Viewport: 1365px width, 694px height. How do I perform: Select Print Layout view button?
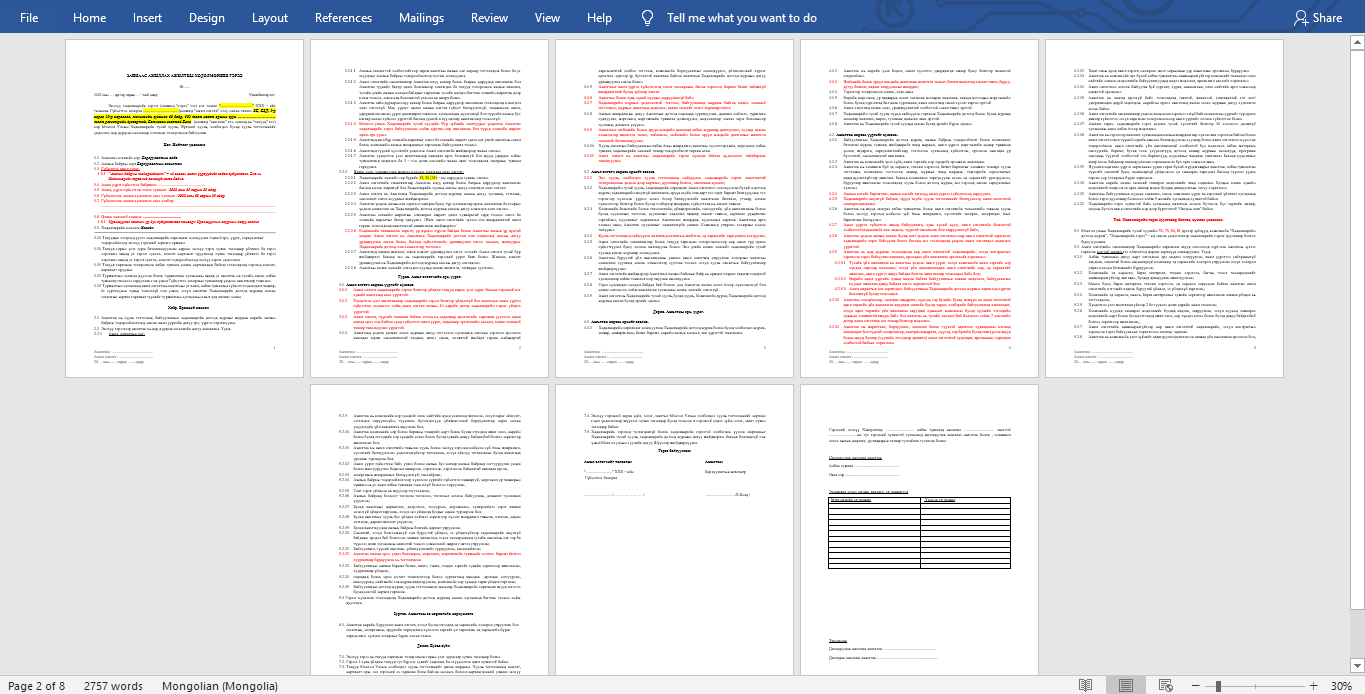(1125, 686)
